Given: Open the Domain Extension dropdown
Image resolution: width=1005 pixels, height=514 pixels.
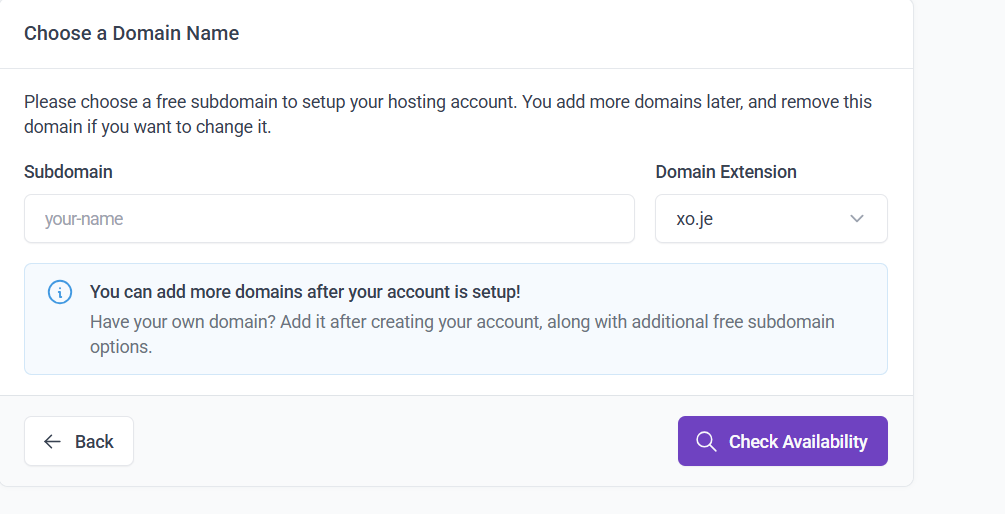Looking at the screenshot, I should point(770,219).
